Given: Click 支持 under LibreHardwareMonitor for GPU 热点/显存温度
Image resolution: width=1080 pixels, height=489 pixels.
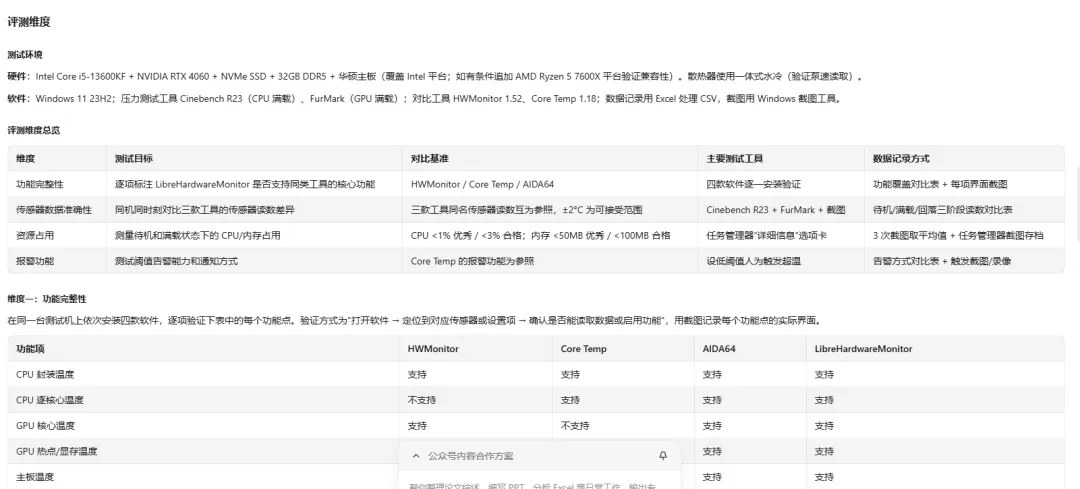Looking at the screenshot, I should [x=824, y=451].
